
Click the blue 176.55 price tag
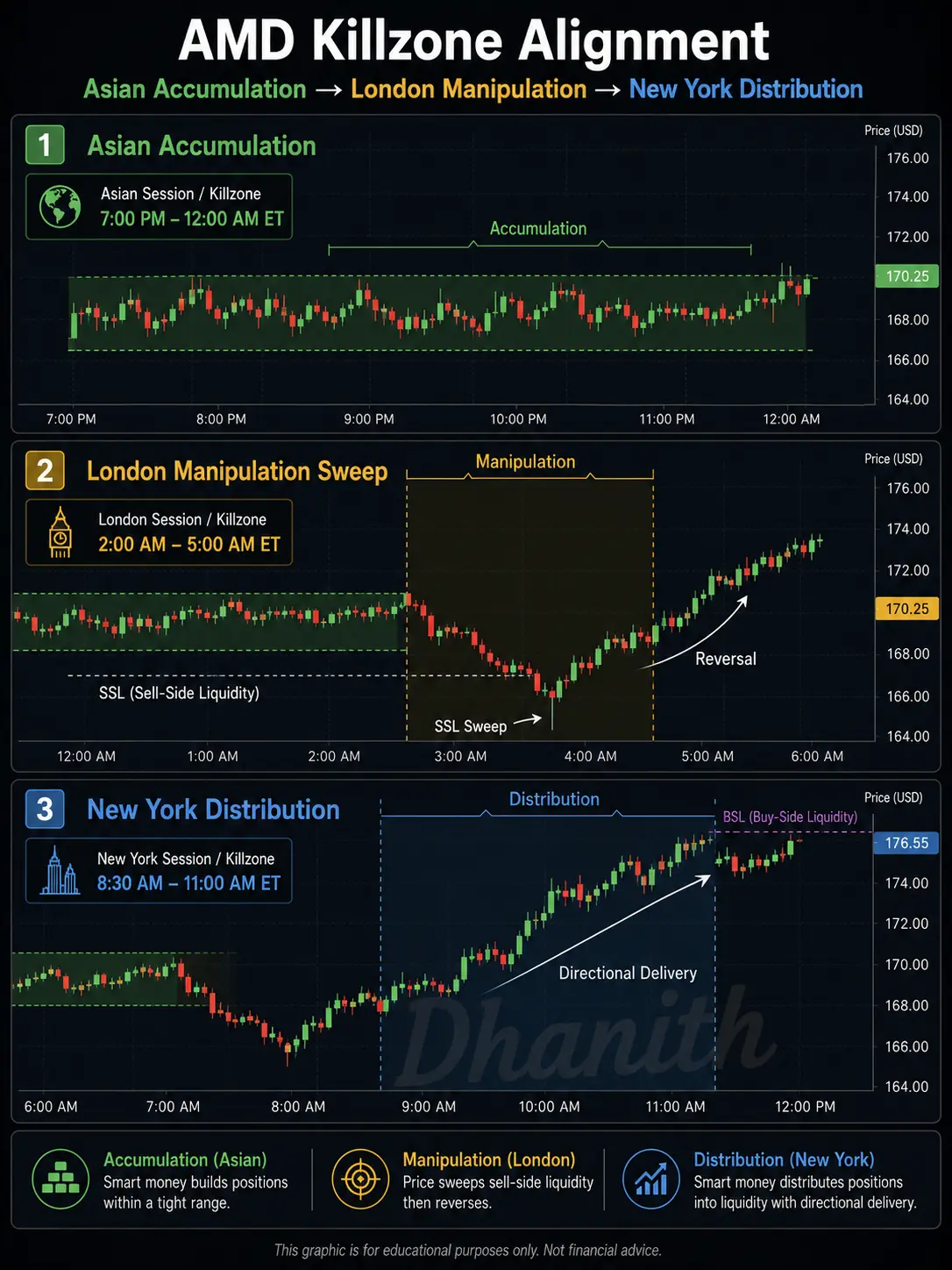coord(906,843)
